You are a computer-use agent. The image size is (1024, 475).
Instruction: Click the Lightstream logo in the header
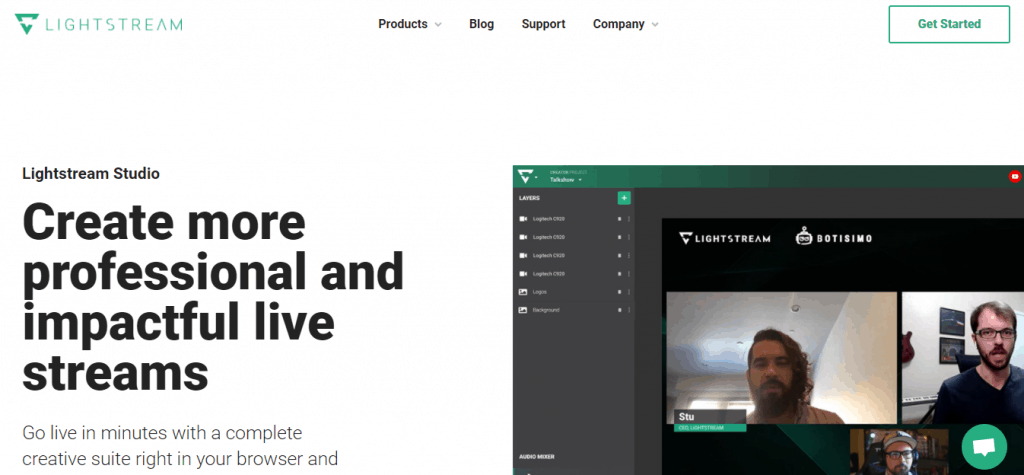click(x=99, y=24)
